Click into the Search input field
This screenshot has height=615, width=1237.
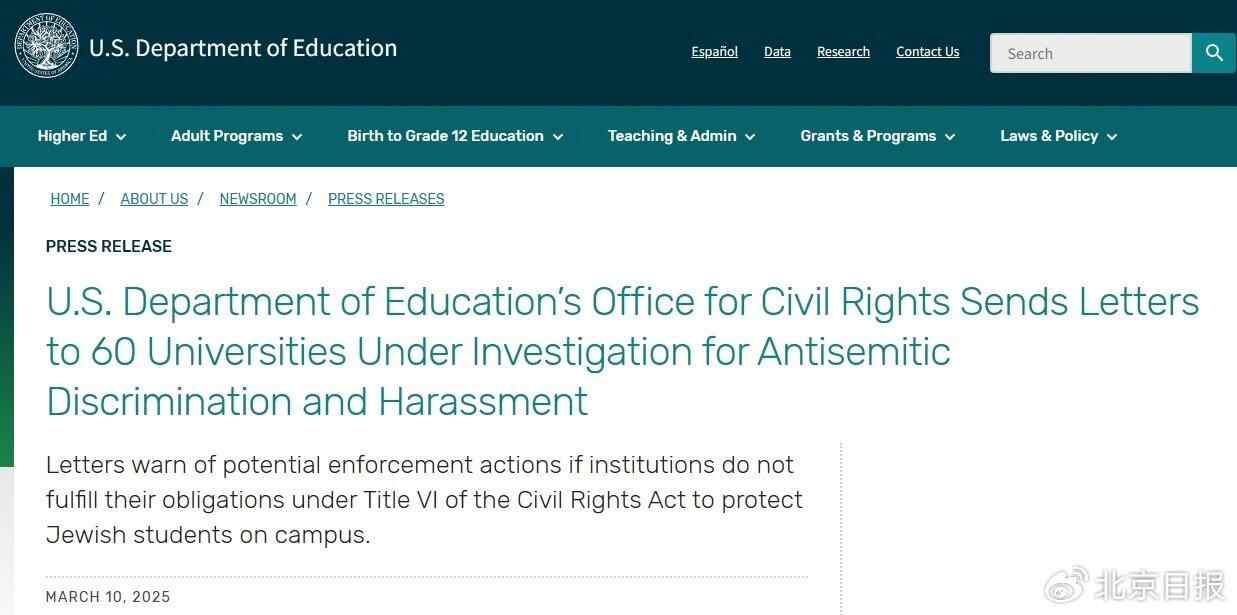(1090, 53)
